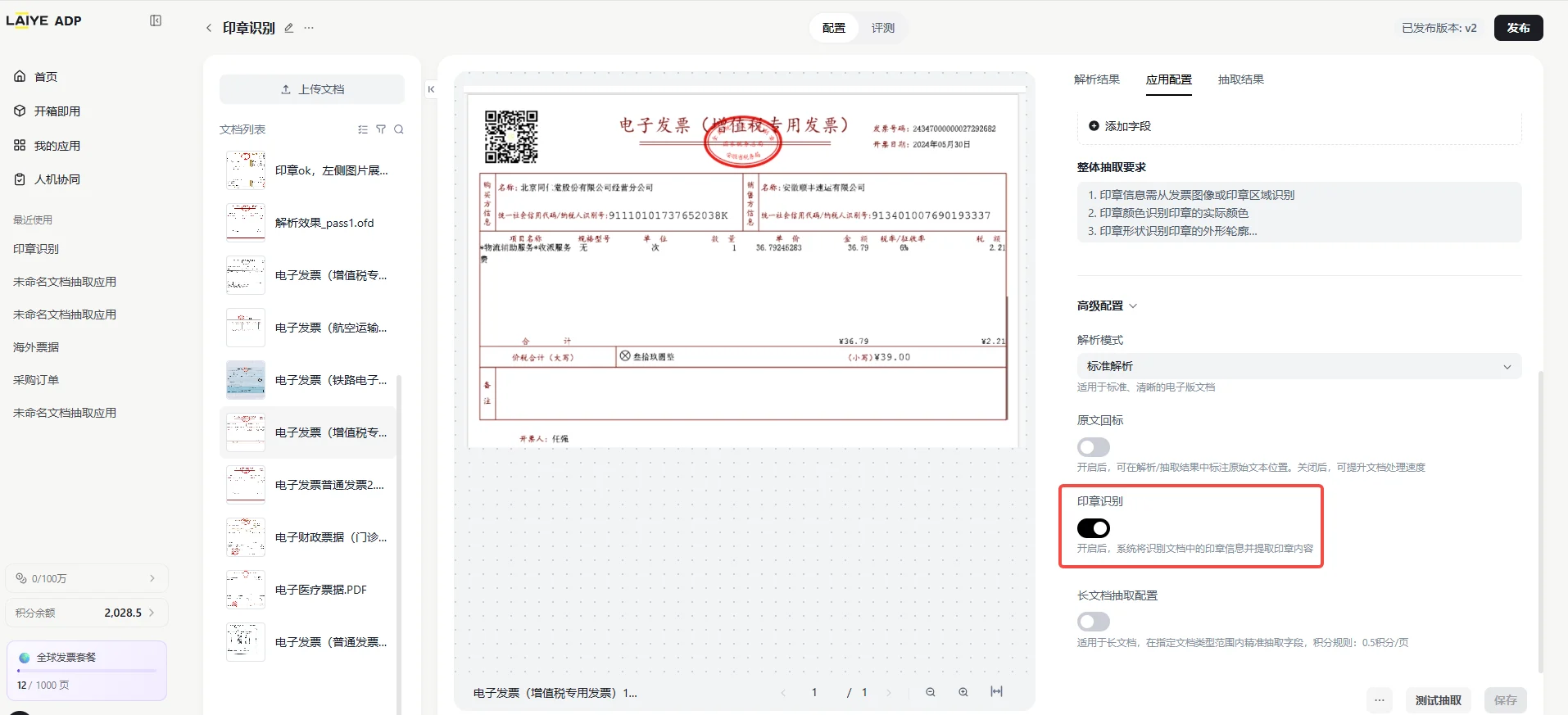Click the LAIYE ADP logo
This screenshot has height=715, width=1568.
[x=44, y=20]
